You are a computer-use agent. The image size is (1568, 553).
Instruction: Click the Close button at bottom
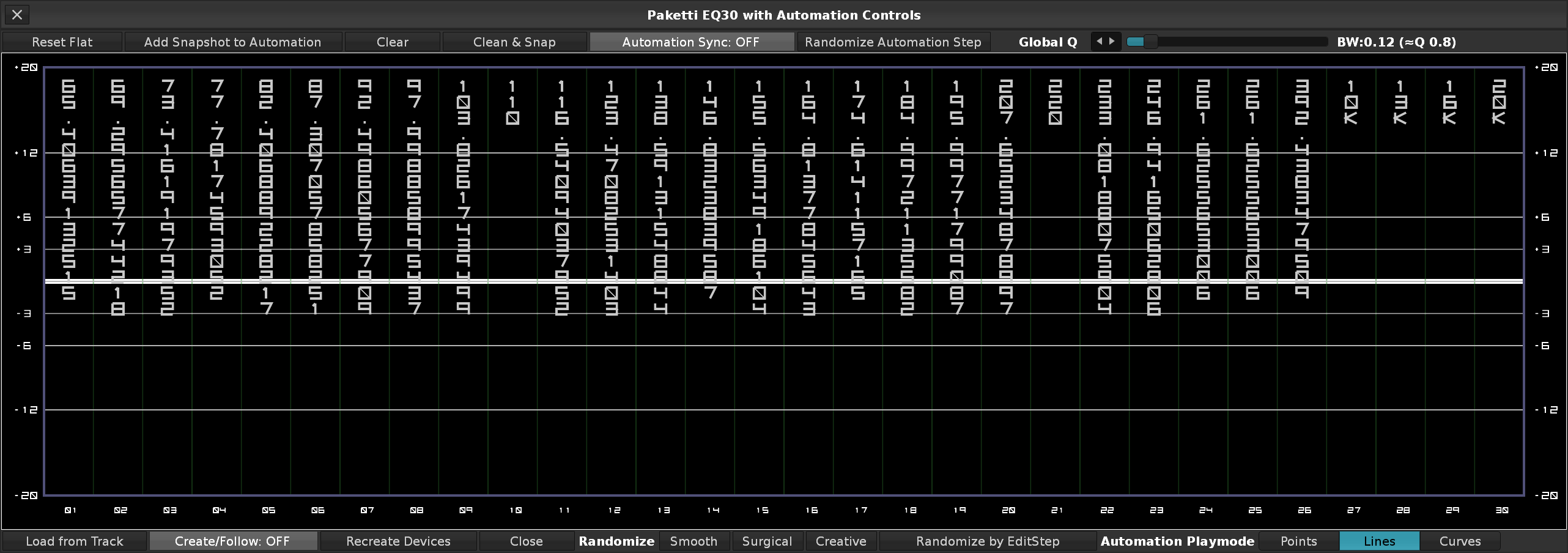coord(527,541)
